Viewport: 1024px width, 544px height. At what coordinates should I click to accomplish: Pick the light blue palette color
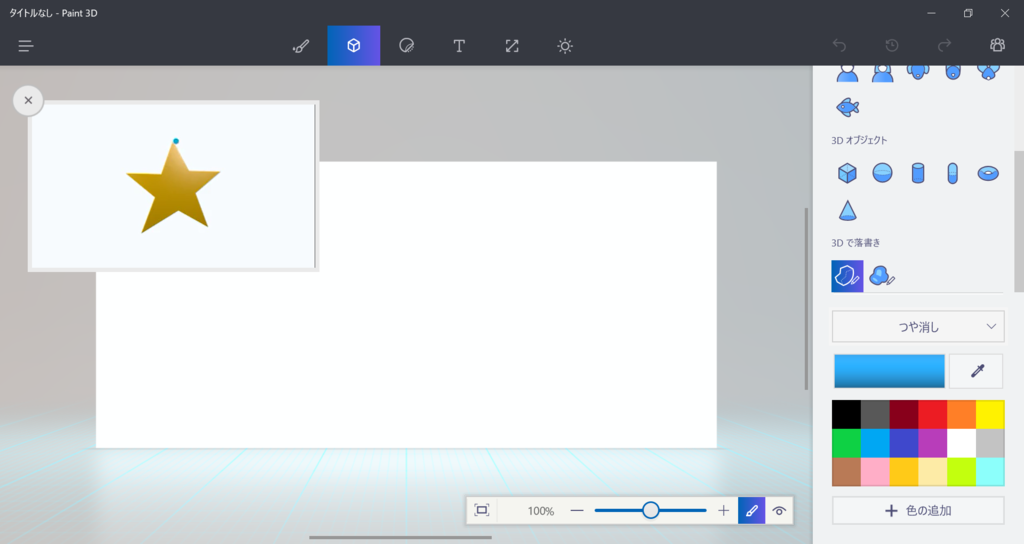(x=874, y=443)
